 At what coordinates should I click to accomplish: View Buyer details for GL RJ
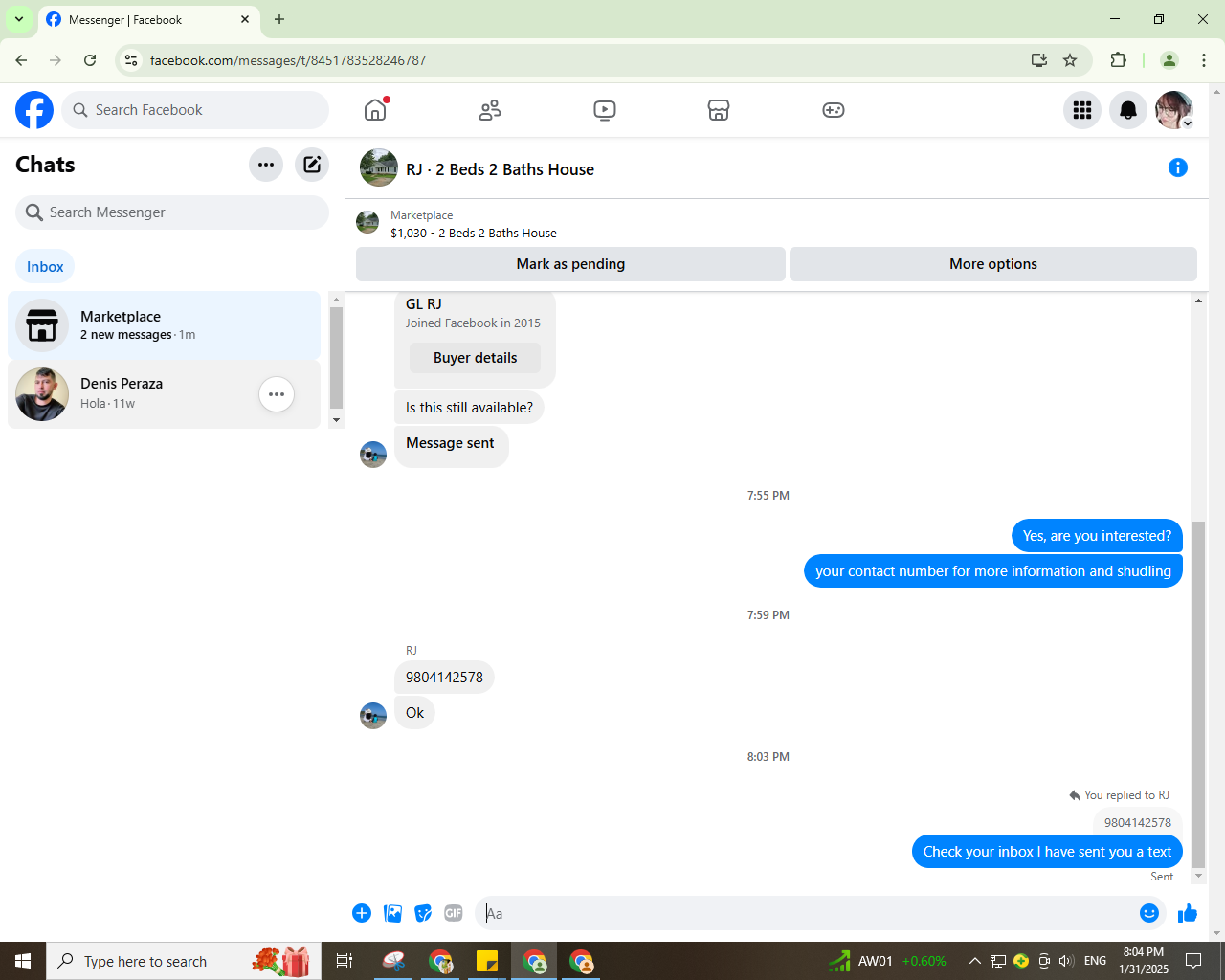click(475, 358)
